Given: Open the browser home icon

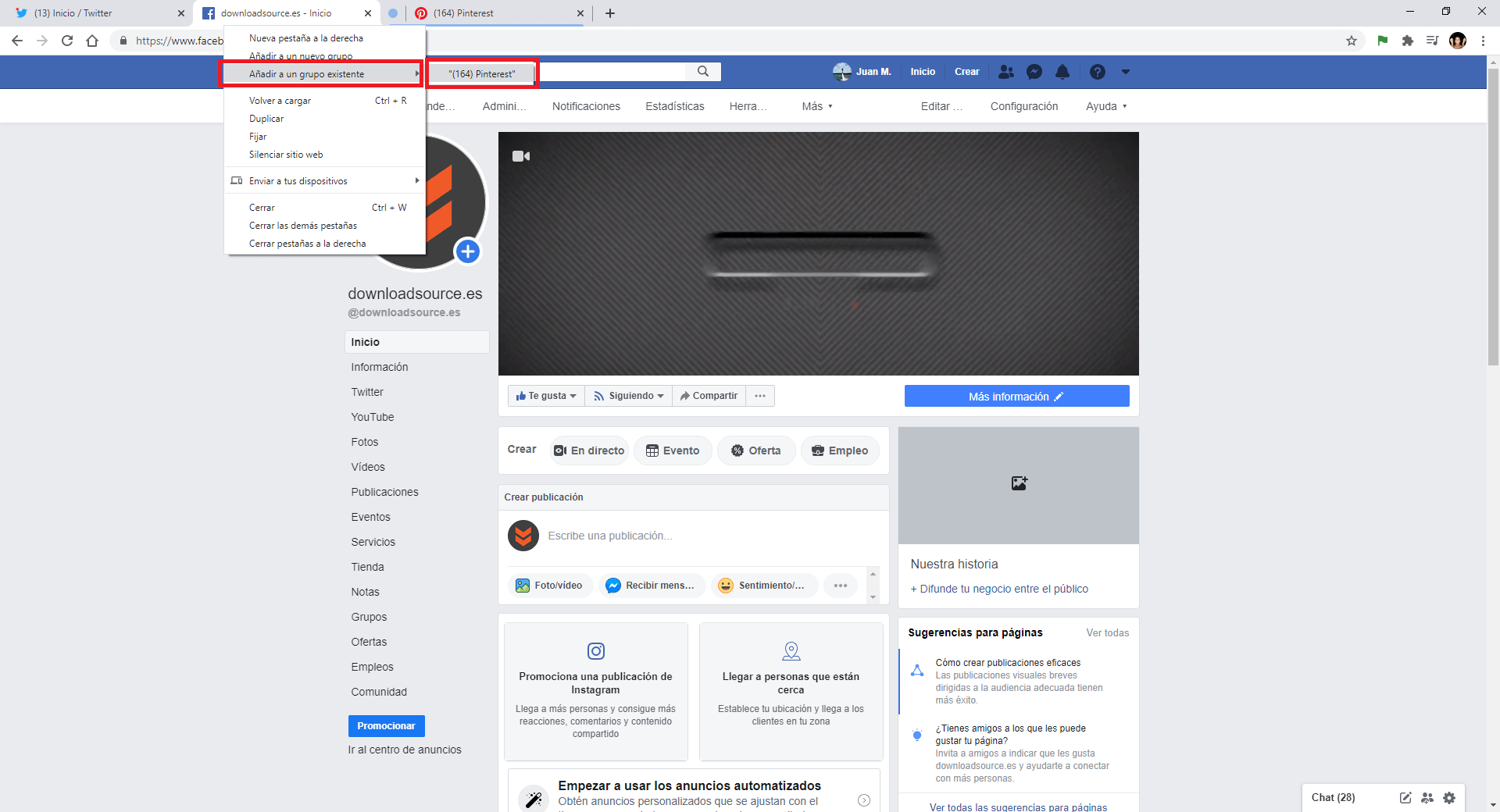Looking at the screenshot, I should [x=92, y=41].
